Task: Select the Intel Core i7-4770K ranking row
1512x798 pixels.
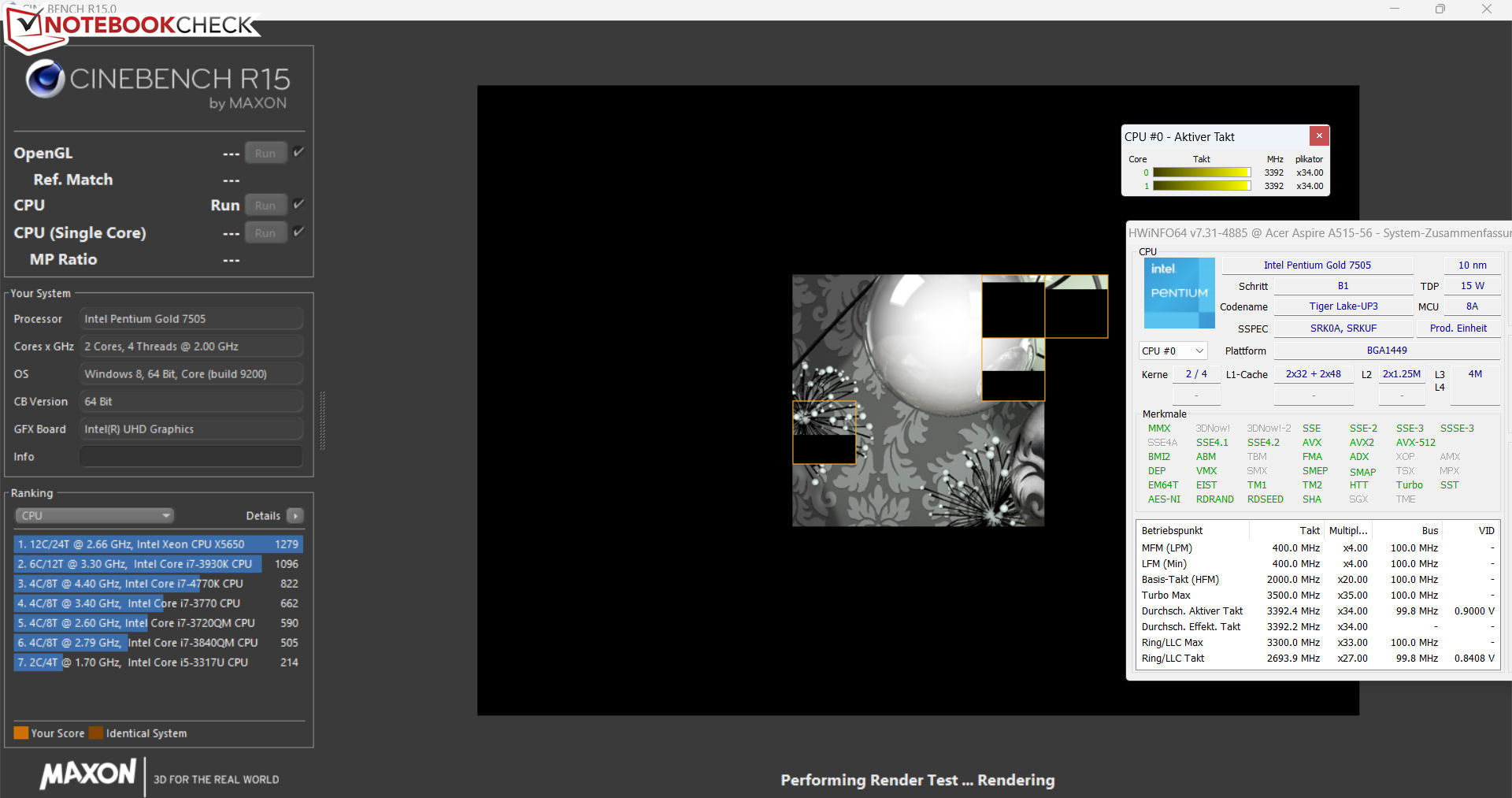Action: point(158,584)
